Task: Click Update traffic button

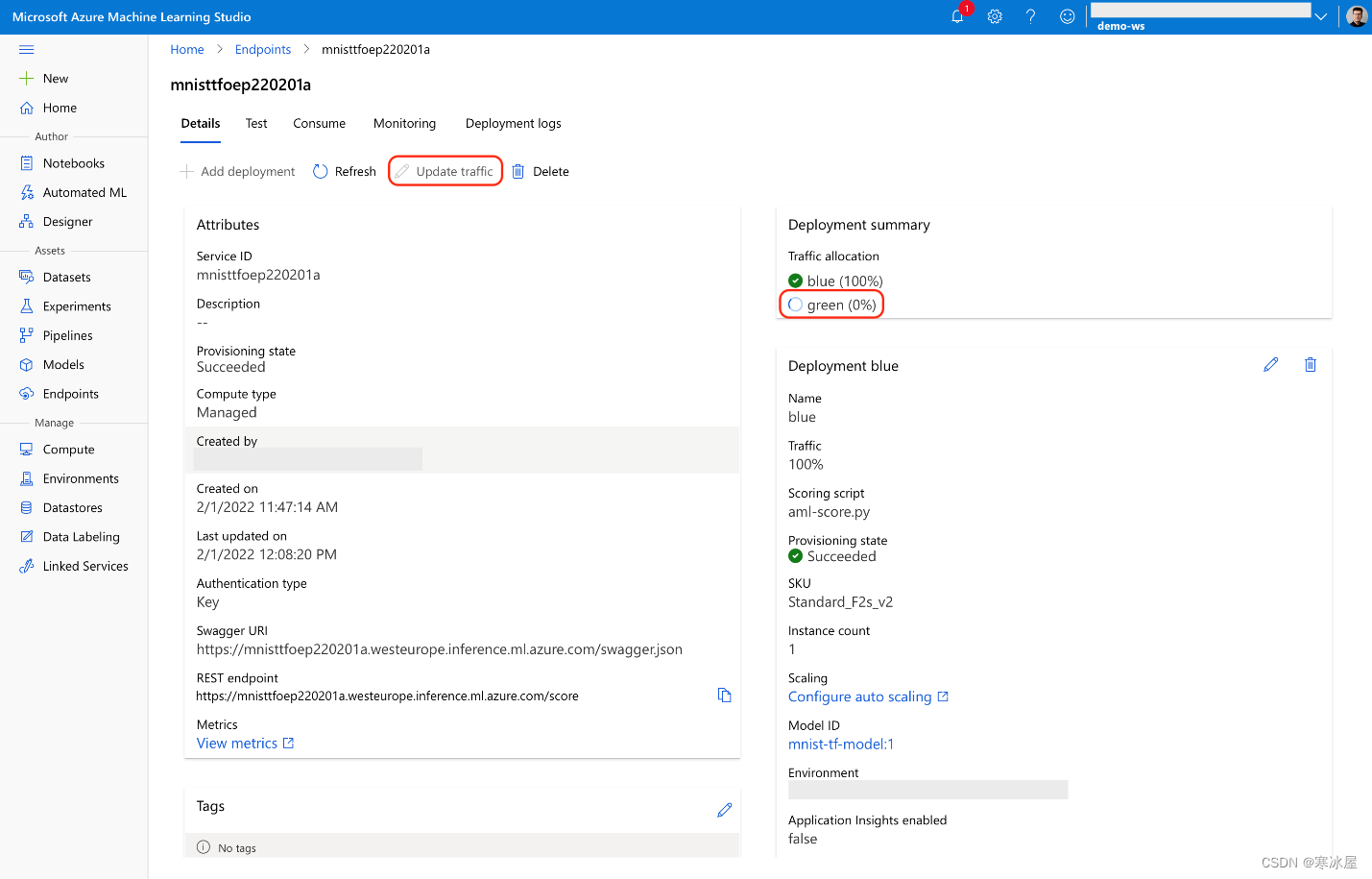Action: pos(445,172)
